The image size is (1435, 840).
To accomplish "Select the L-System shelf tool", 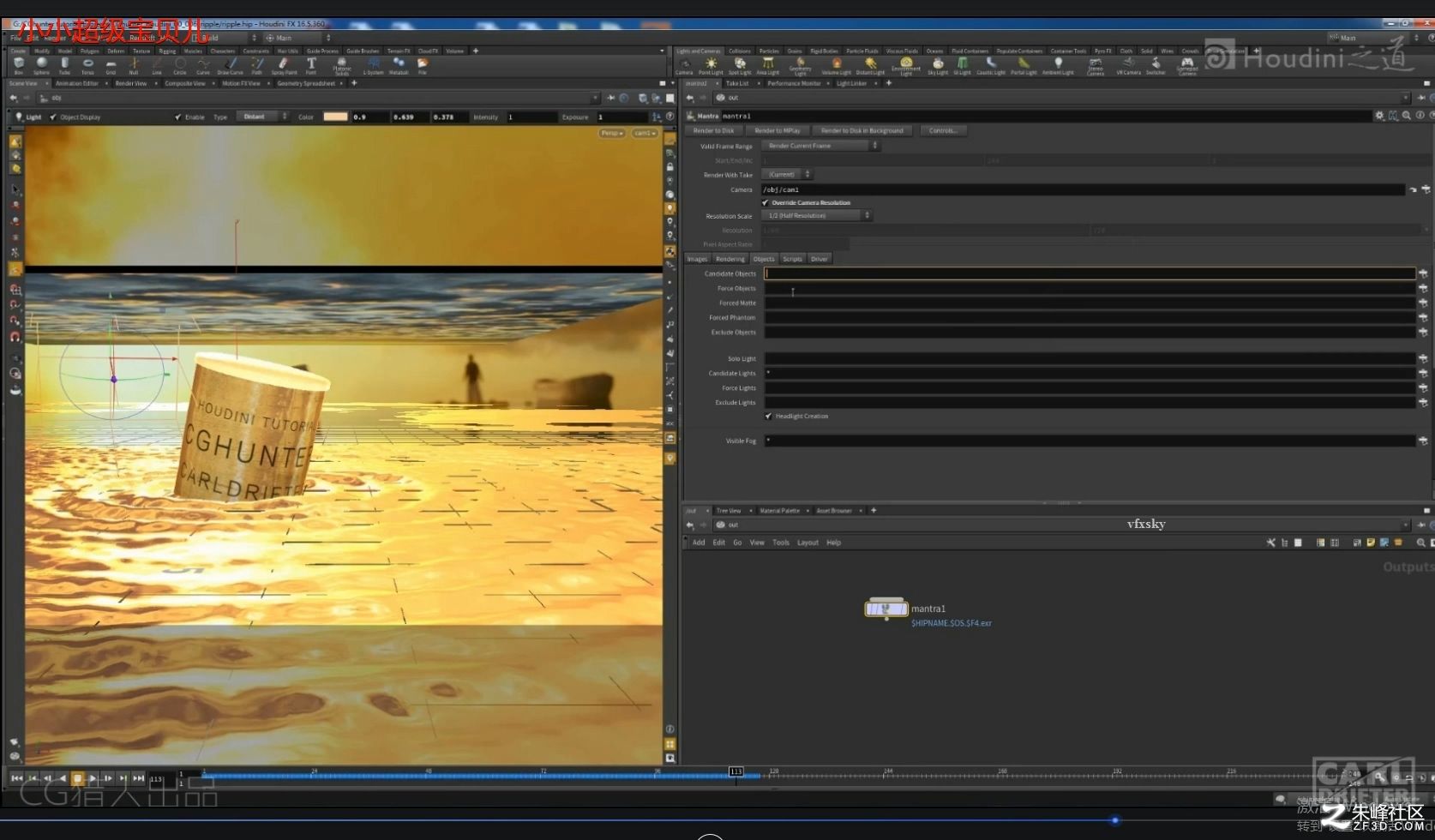I will click(374, 65).
